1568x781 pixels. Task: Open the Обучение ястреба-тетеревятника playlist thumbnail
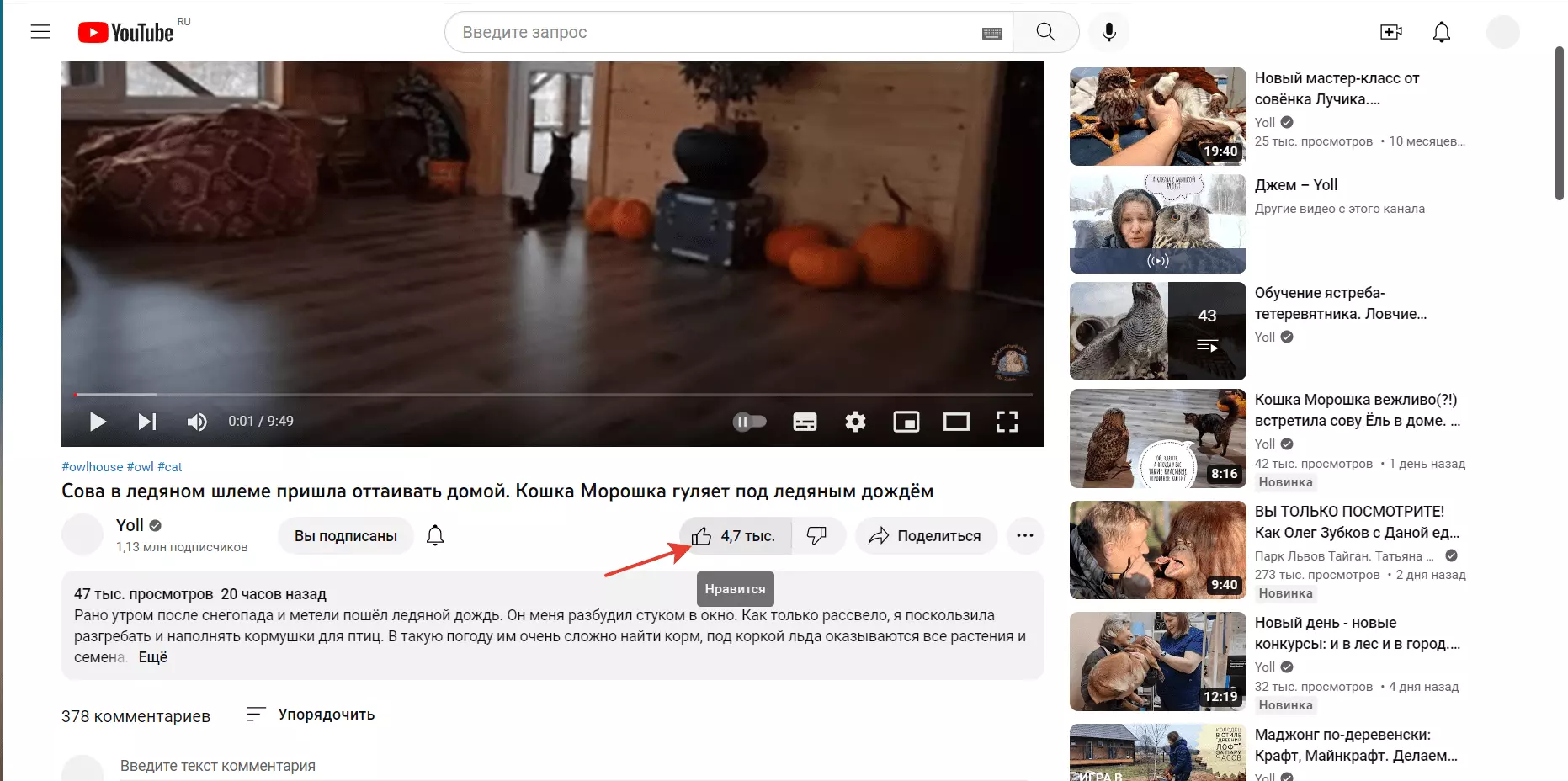point(1158,331)
